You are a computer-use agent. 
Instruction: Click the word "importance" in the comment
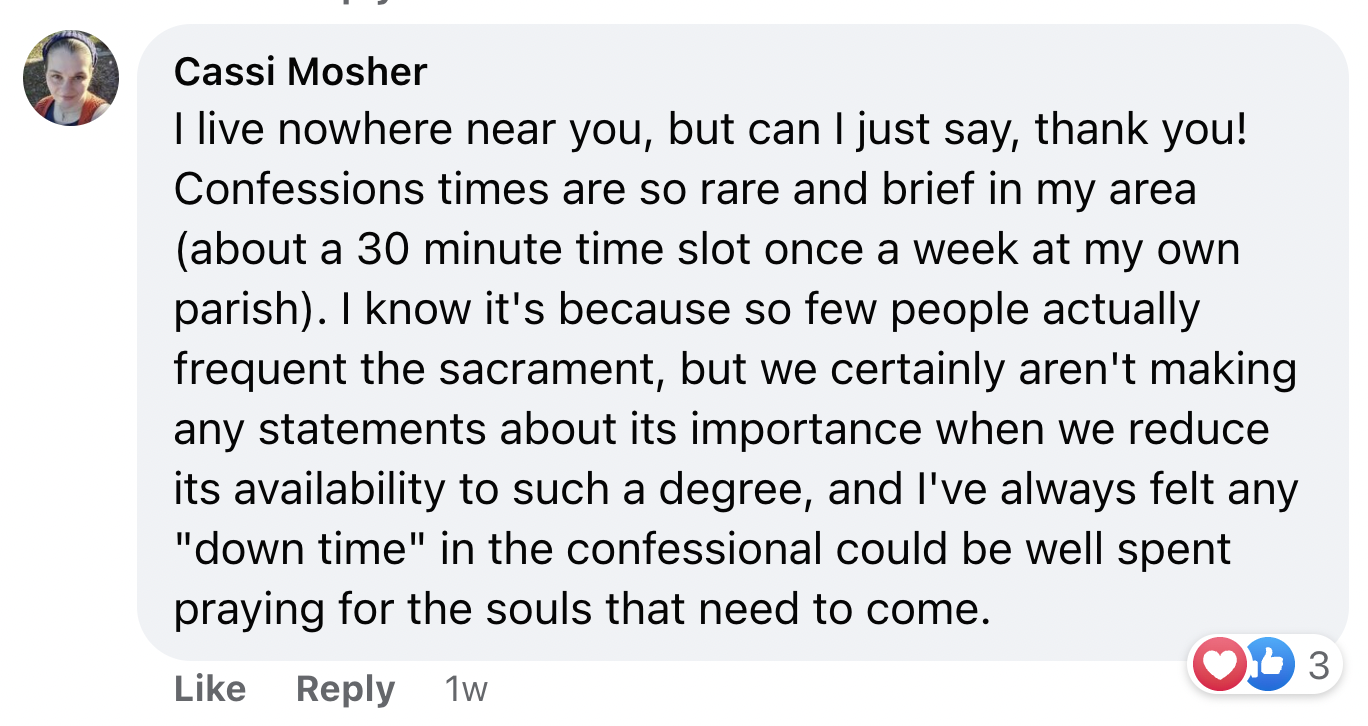(x=806, y=430)
